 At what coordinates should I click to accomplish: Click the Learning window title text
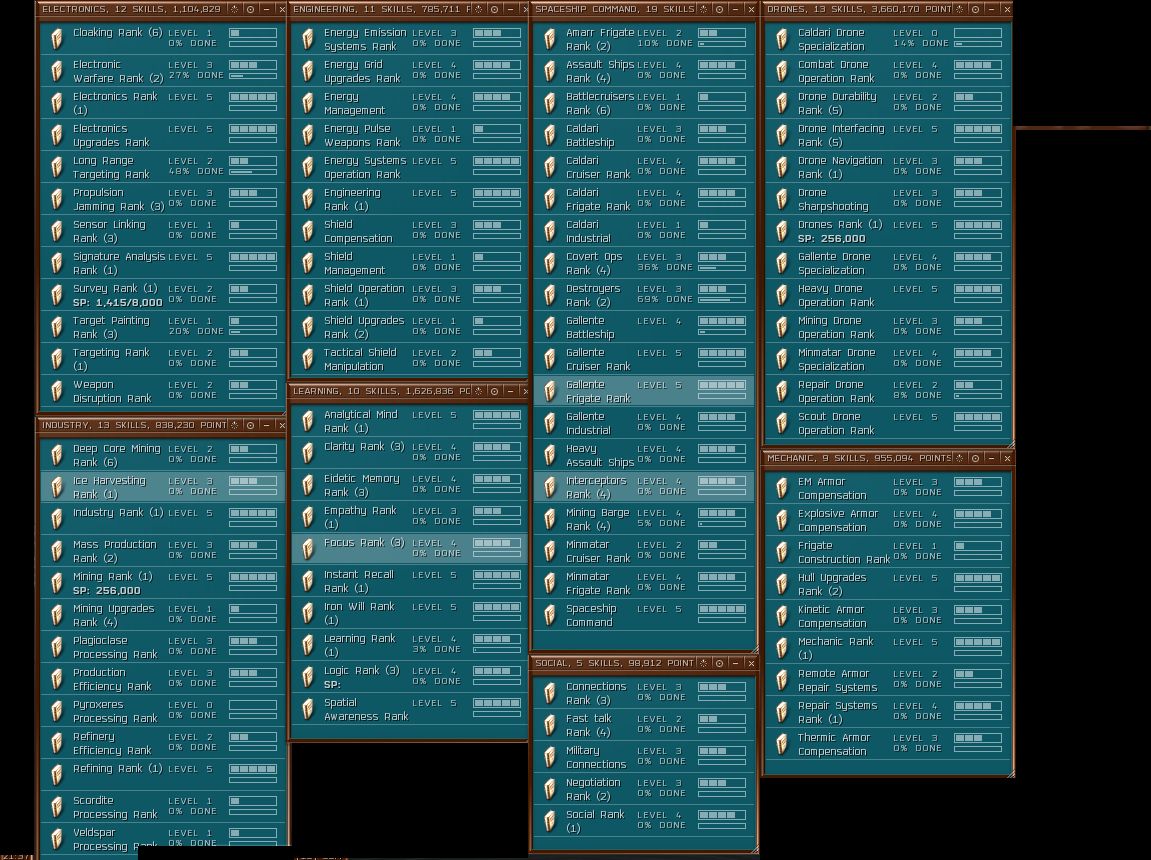click(x=382, y=391)
